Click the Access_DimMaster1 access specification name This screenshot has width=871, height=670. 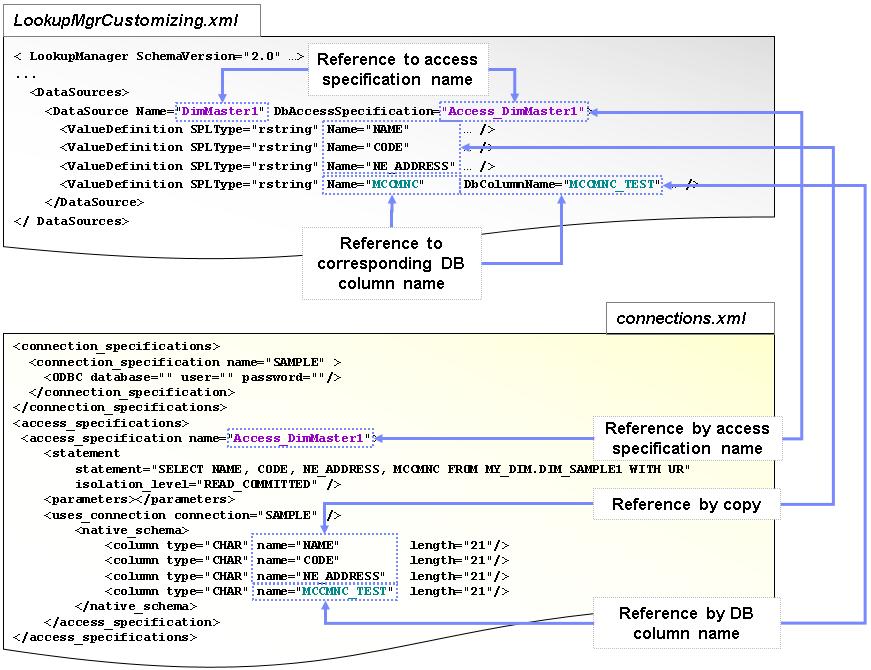[x=300, y=437]
